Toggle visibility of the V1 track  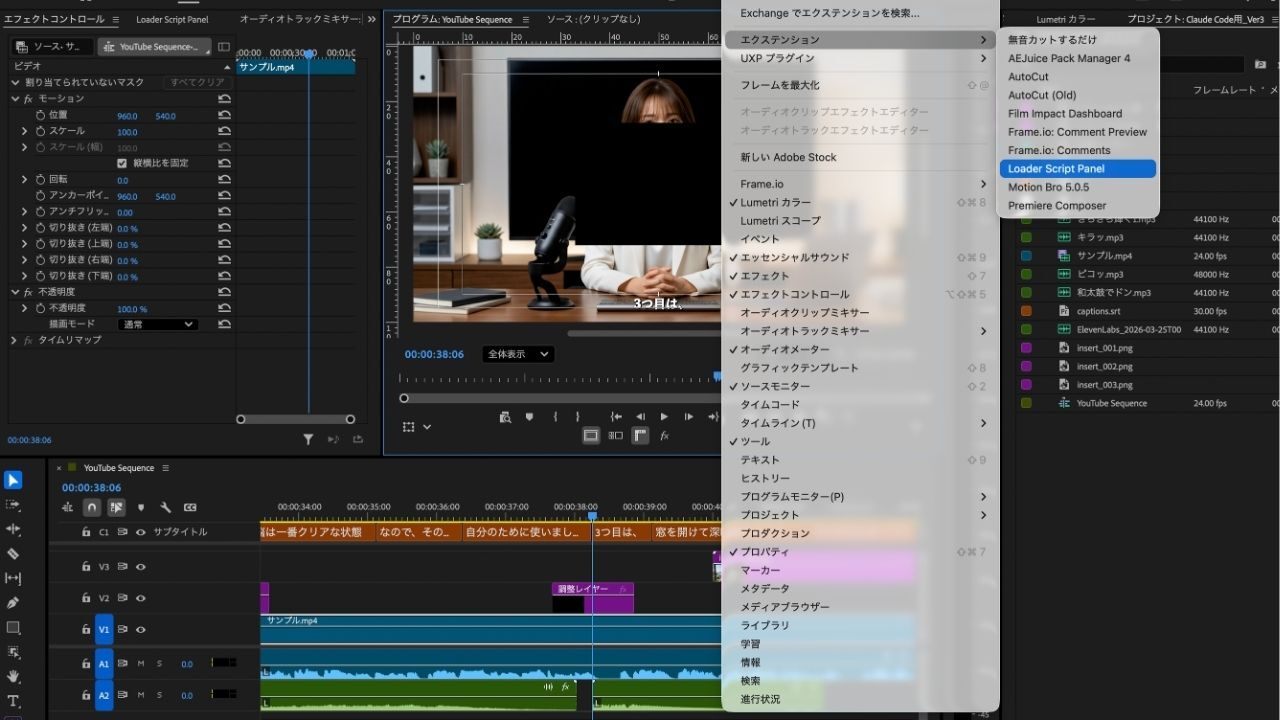pyautogui.click(x=141, y=630)
